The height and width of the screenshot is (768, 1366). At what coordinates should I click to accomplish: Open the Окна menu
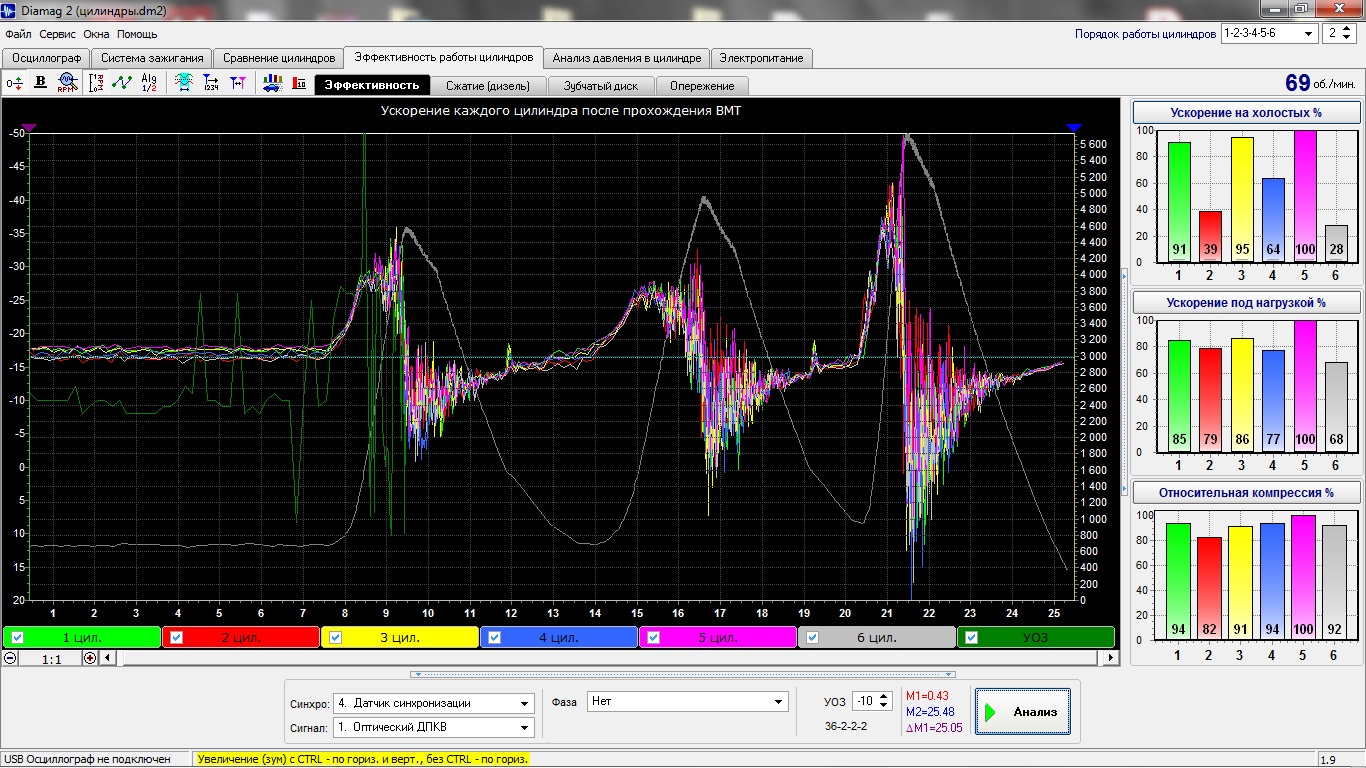[x=96, y=34]
